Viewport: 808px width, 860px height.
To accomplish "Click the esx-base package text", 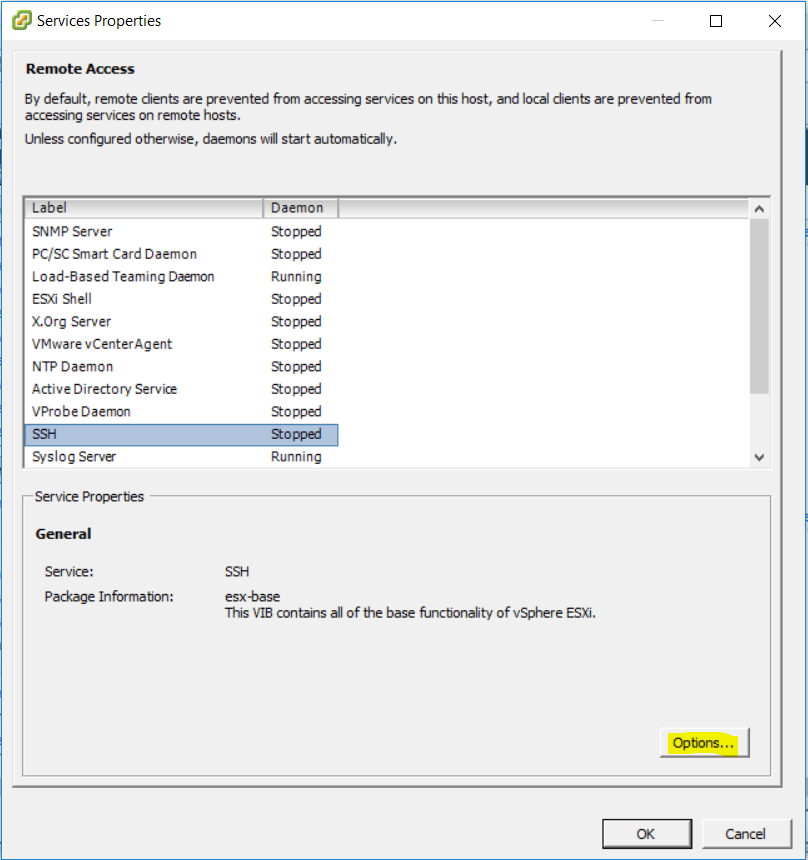I will pyautogui.click(x=252, y=596).
